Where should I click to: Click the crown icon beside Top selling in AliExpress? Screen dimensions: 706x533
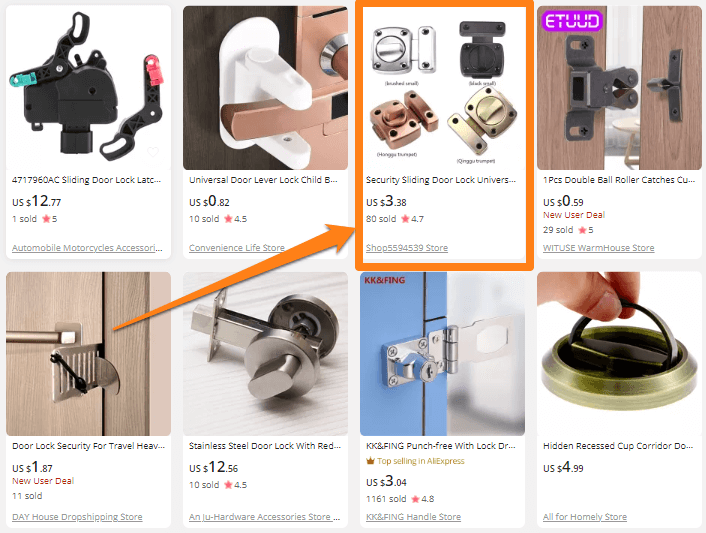coord(370,461)
